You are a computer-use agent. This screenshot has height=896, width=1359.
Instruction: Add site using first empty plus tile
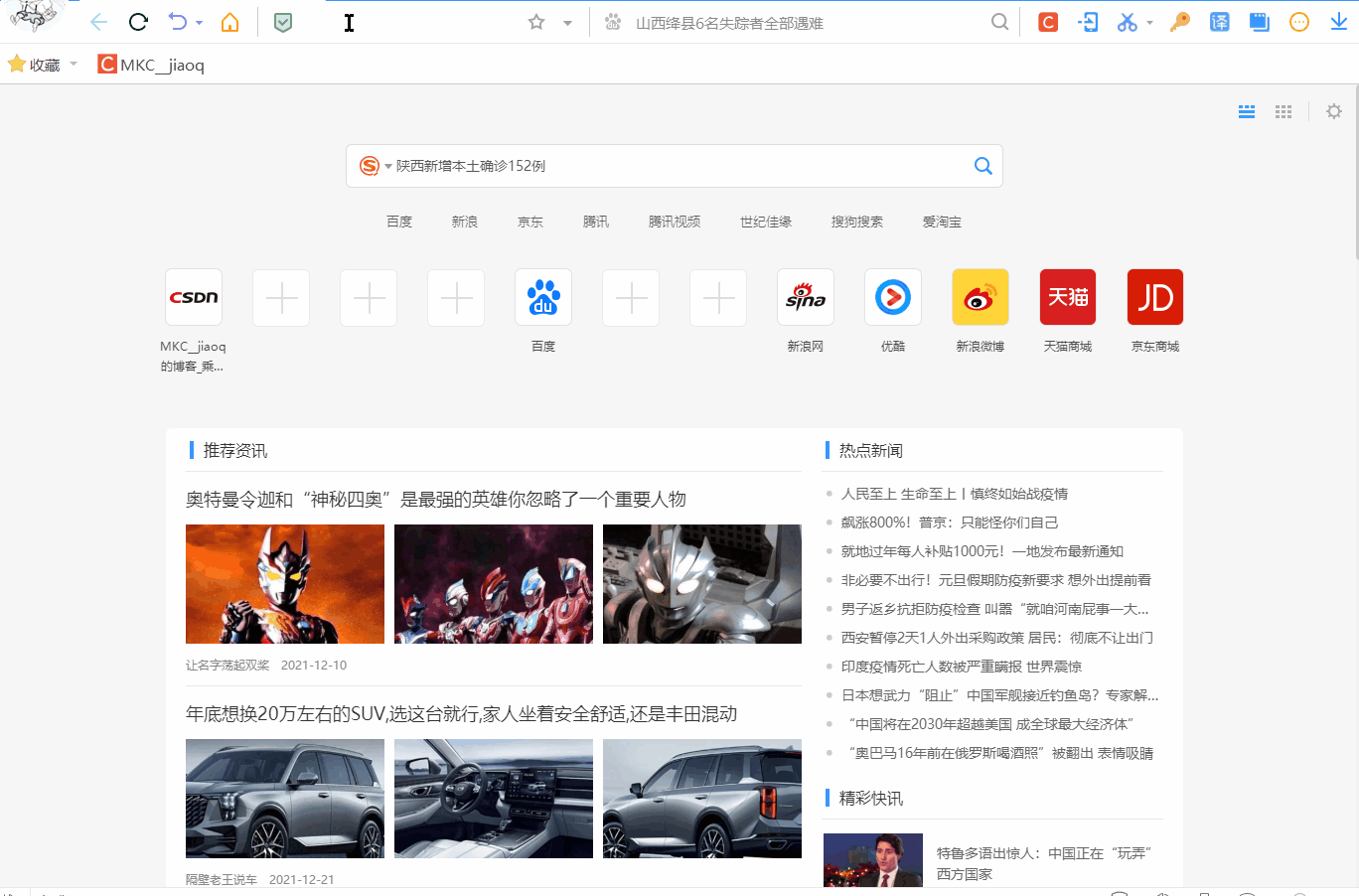pyautogui.click(x=281, y=297)
